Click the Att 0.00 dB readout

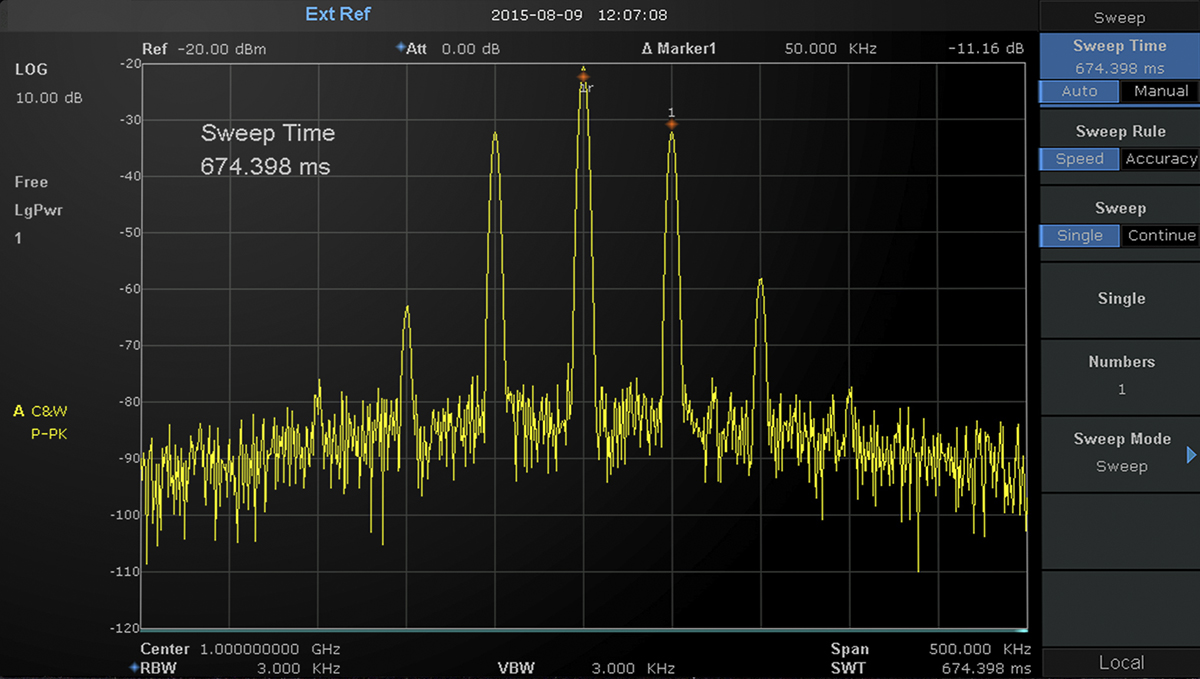[x=453, y=48]
